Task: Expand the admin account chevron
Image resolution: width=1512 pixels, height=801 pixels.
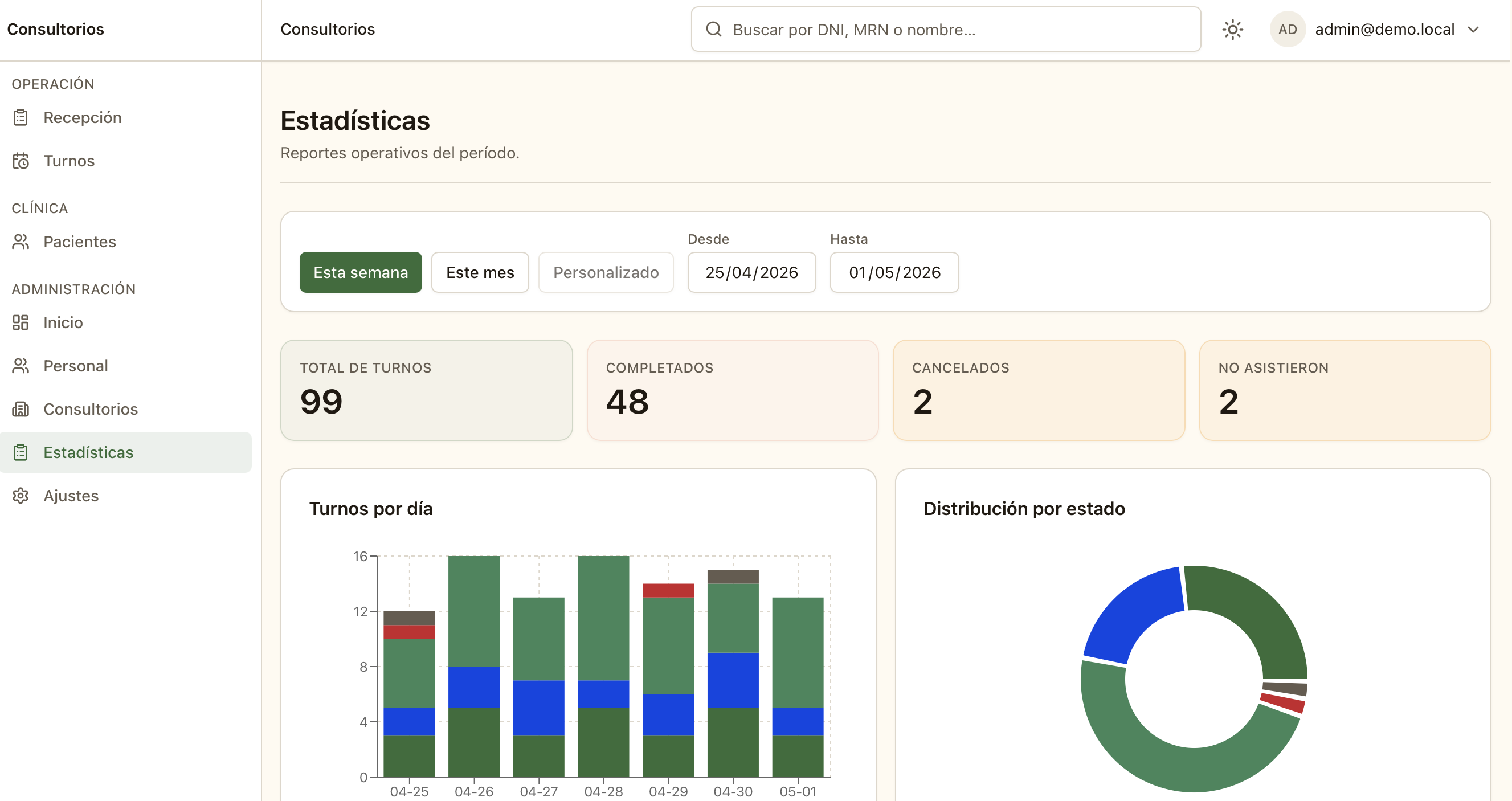Action: tap(1473, 30)
